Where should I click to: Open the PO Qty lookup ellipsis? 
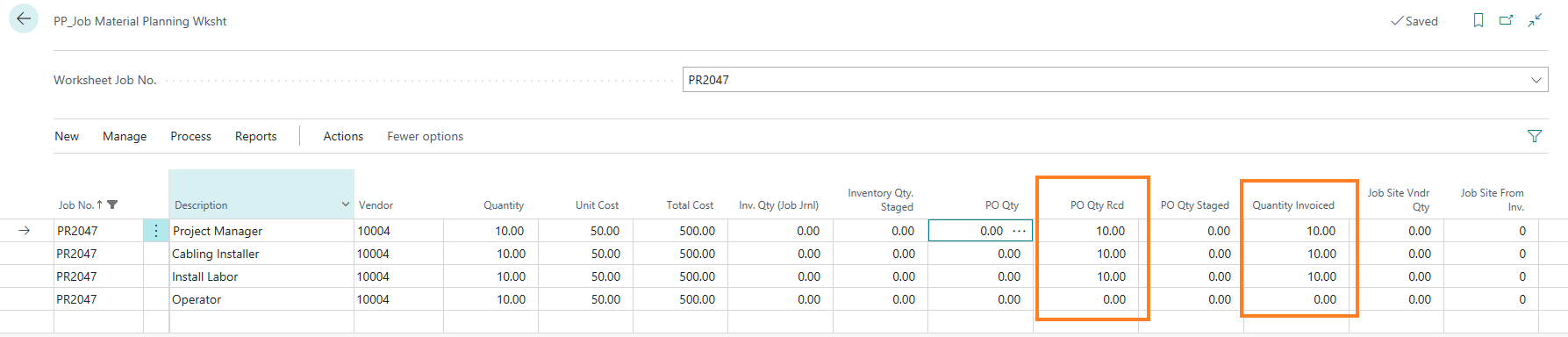[x=1019, y=231]
